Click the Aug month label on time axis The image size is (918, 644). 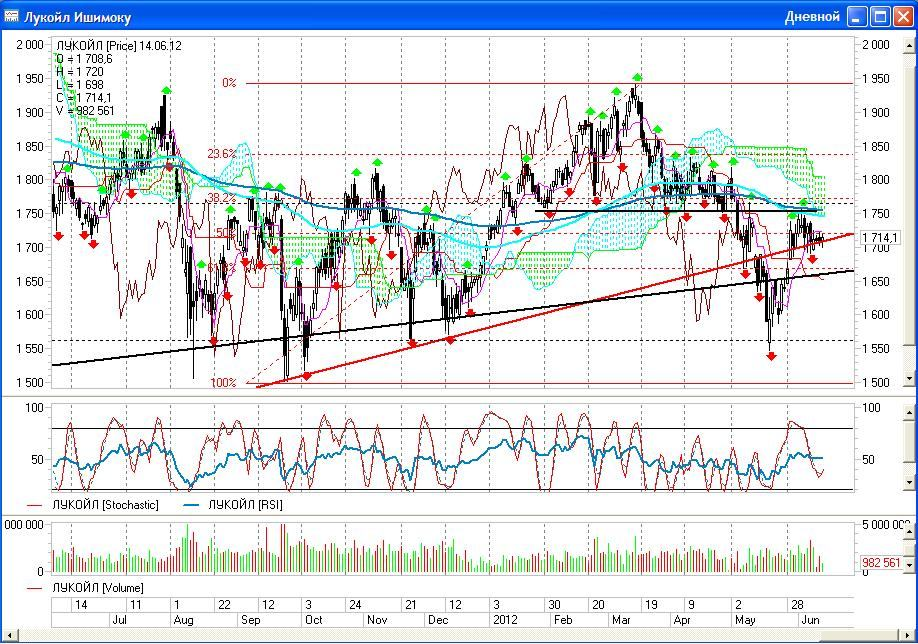click(x=183, y=619)
